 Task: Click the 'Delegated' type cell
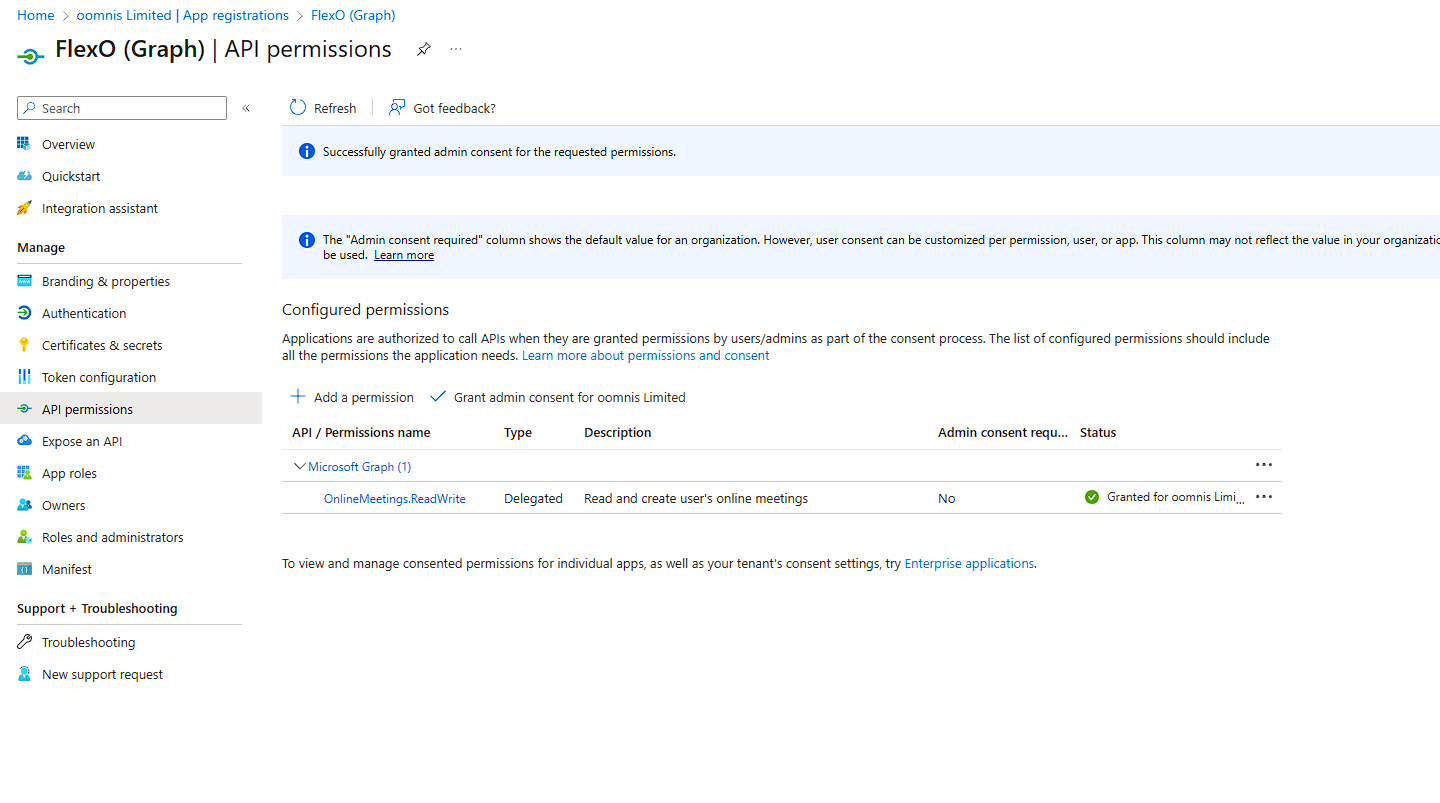click(533, 498)
